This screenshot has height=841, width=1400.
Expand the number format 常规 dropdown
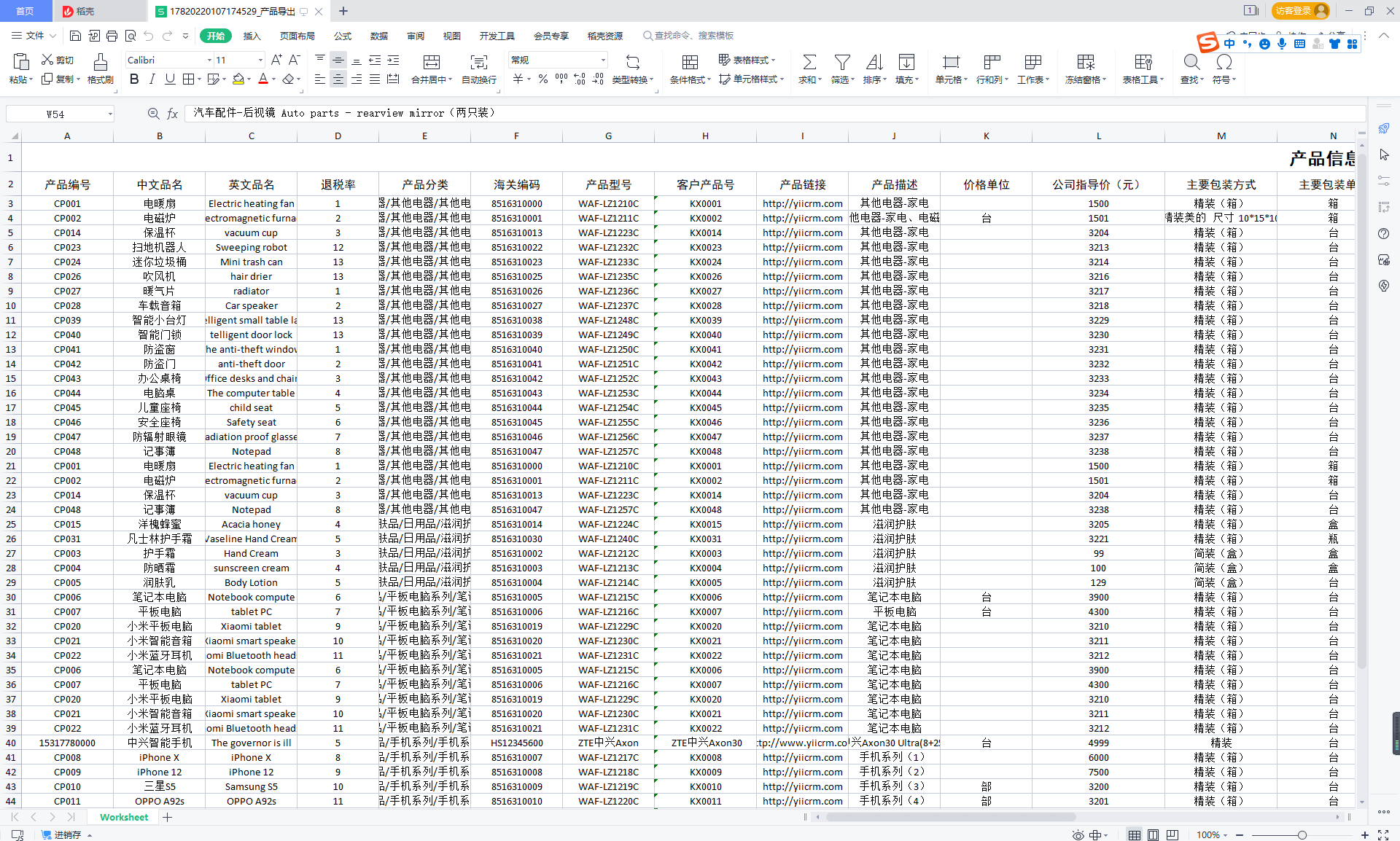(603, 60)
